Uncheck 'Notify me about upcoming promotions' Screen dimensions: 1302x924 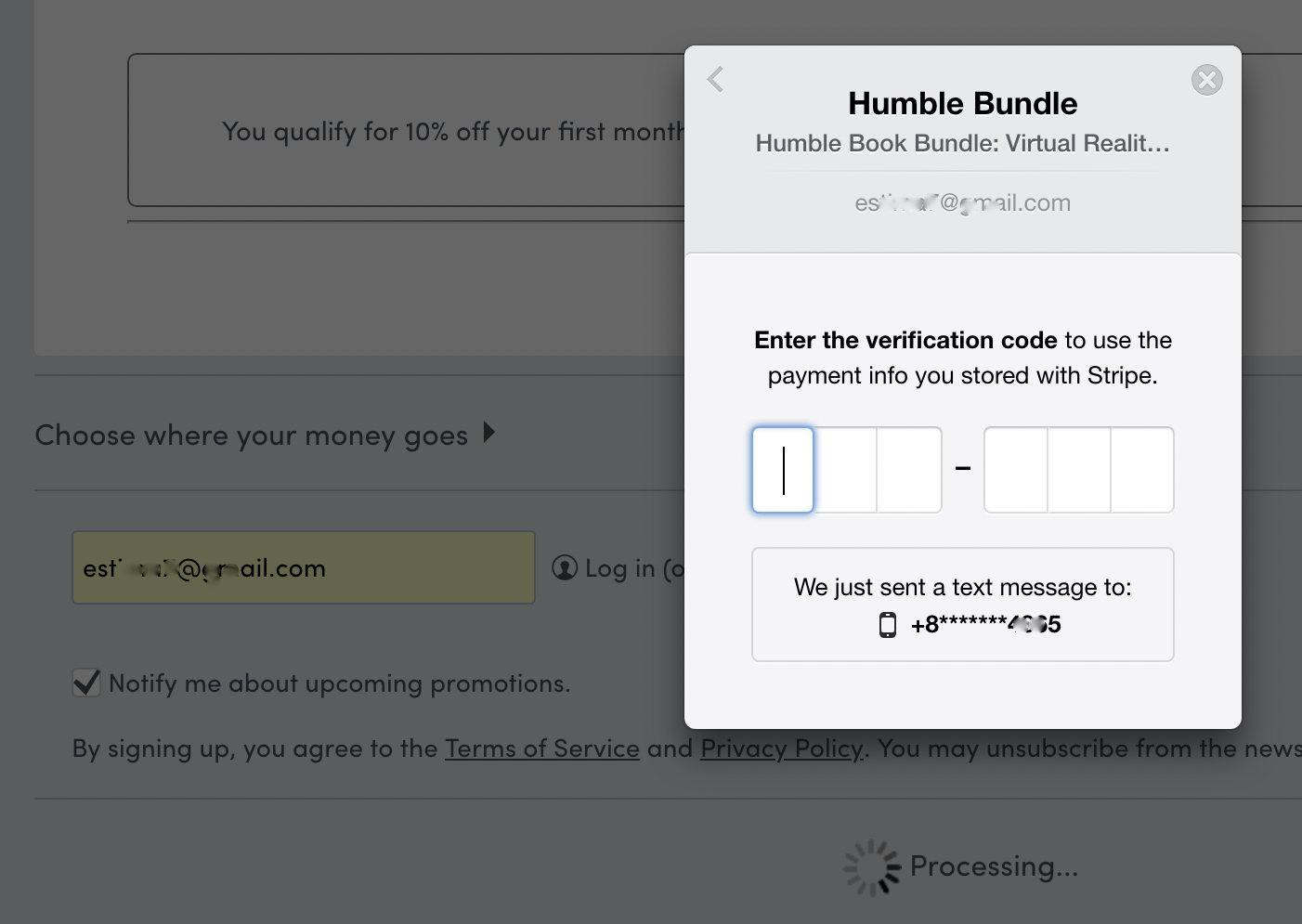pyautogui.click(x=86, y=683)
